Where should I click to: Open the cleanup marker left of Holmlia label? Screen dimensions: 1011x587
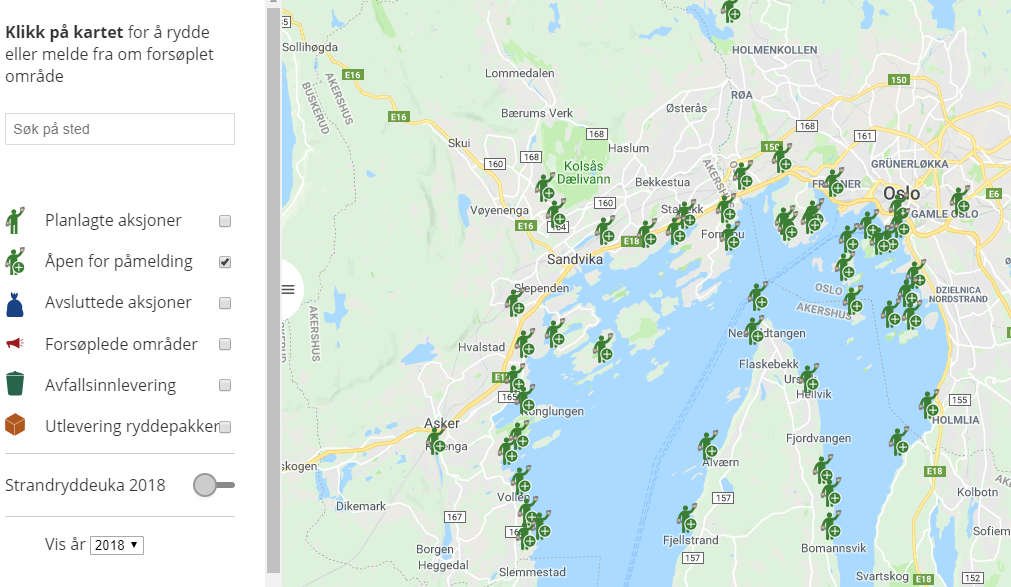pos(929,404)
